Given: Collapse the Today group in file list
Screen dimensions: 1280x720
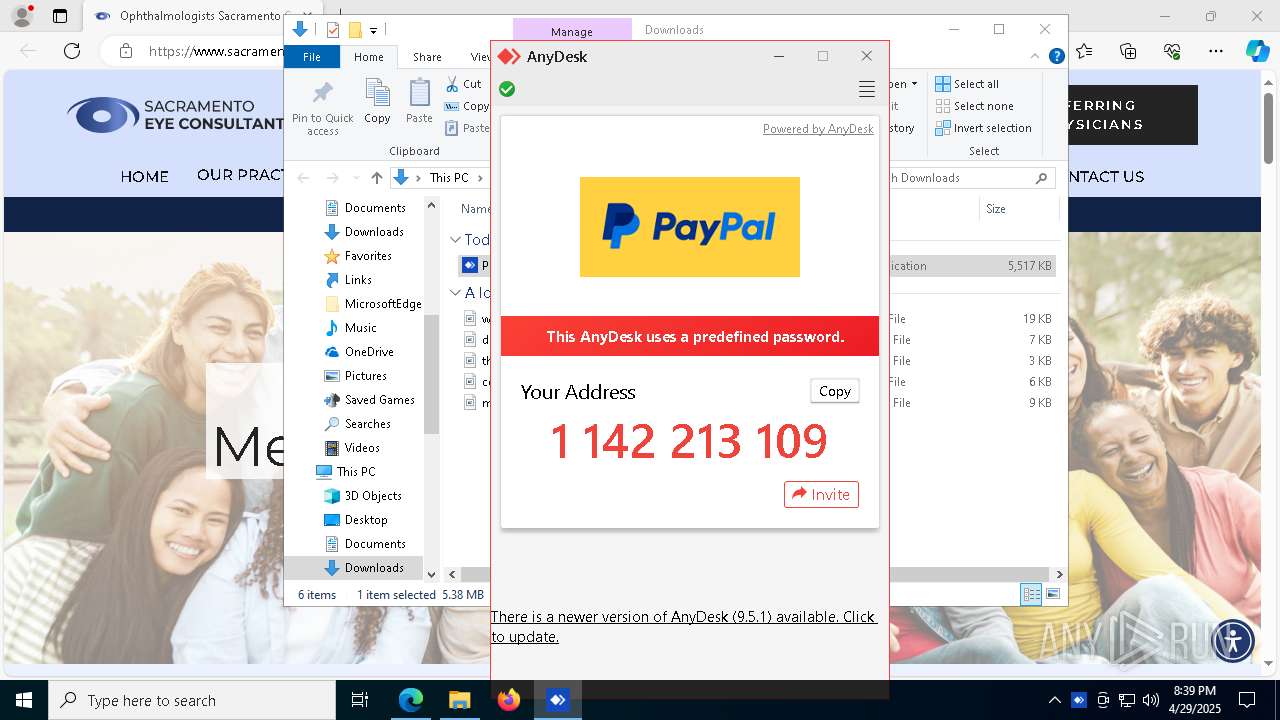Looking at the screenshot, I should click(455, 240).
